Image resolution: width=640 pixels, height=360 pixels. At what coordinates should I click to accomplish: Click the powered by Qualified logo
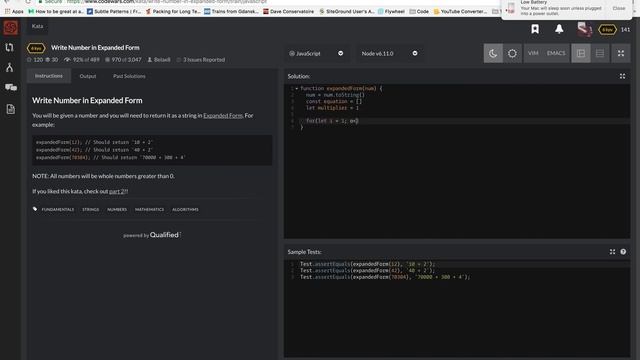[x=152, y=235]
